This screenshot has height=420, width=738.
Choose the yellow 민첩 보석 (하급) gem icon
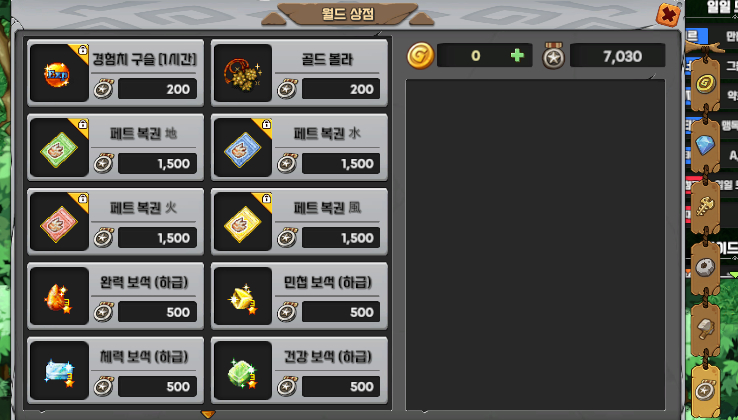(x=243, y=296)
